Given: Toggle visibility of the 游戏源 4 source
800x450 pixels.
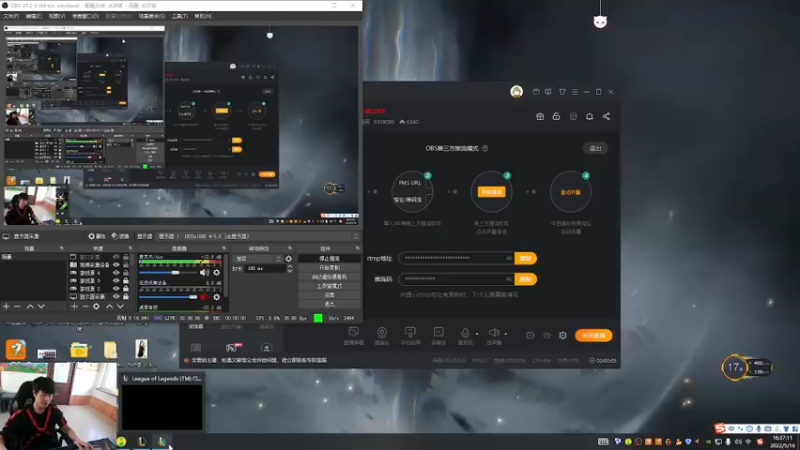Looking at the screenshot, I should 116,273.
